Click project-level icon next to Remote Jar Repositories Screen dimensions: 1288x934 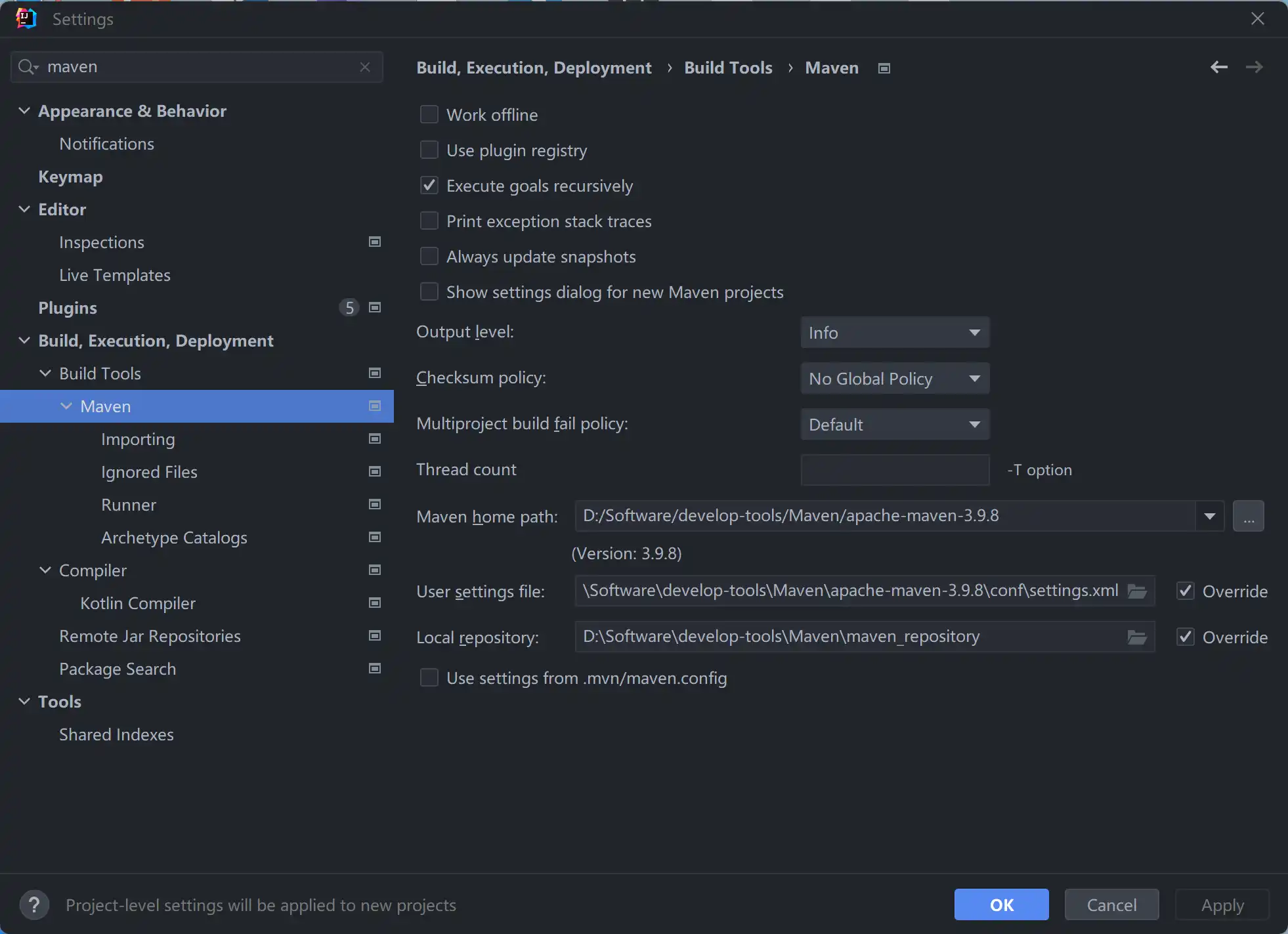[x=375, y=635]
